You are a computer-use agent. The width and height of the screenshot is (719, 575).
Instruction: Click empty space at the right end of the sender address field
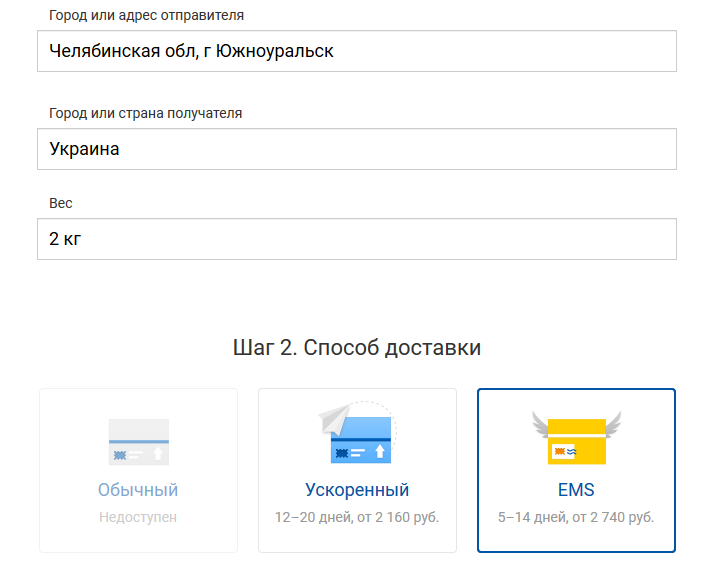tap(640, 51)
